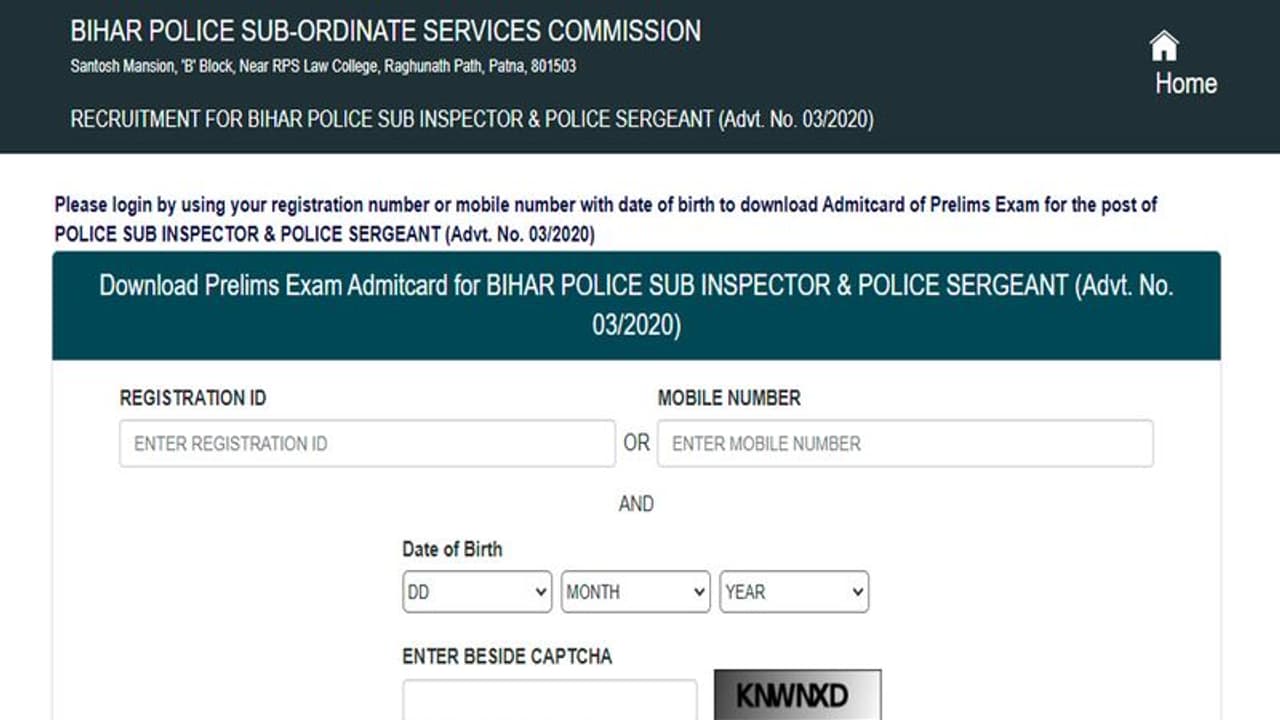Click the KNWNXD captcha image
This screenshot has height=720, width=1280.
(795, 697)
